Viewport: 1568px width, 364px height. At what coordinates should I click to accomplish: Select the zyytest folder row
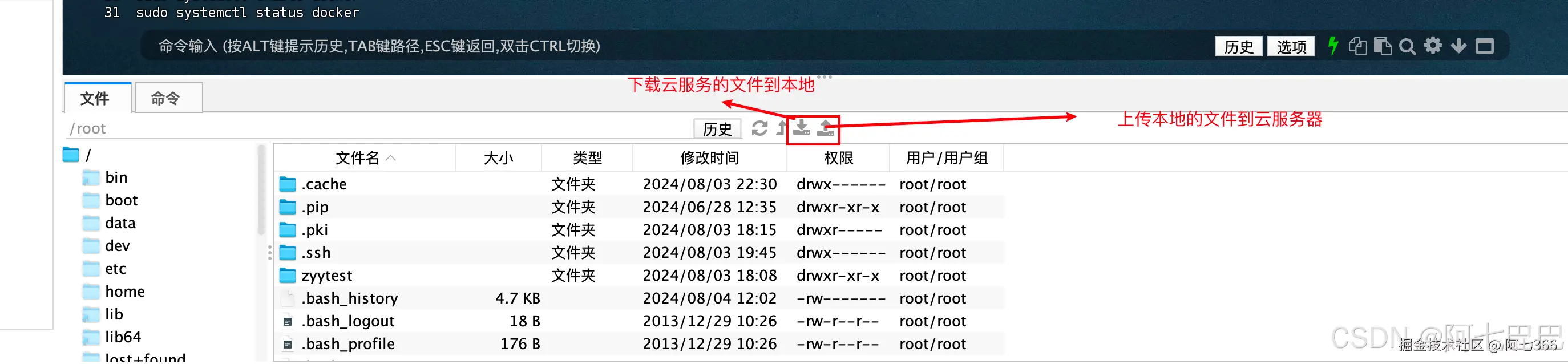tap(639, 276)
